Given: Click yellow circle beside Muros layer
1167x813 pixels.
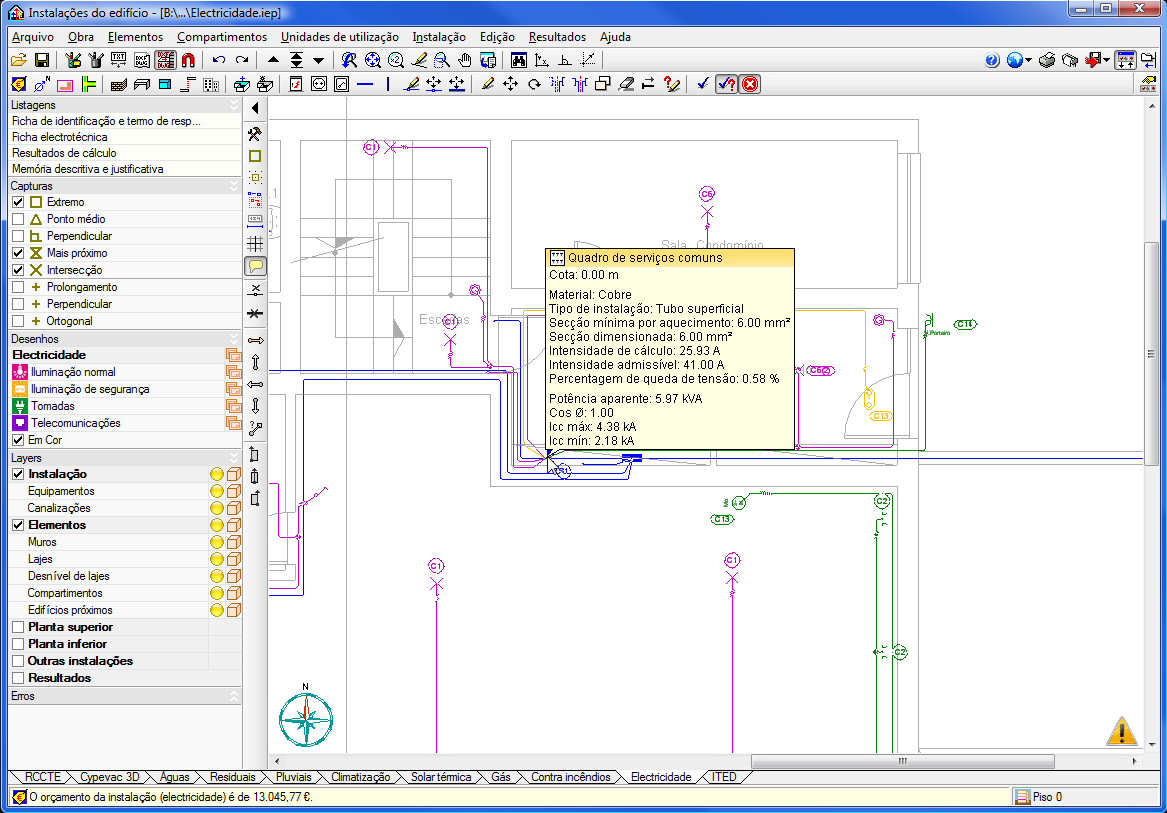Looking at the screenshot, I should click(x=216, y=542).
